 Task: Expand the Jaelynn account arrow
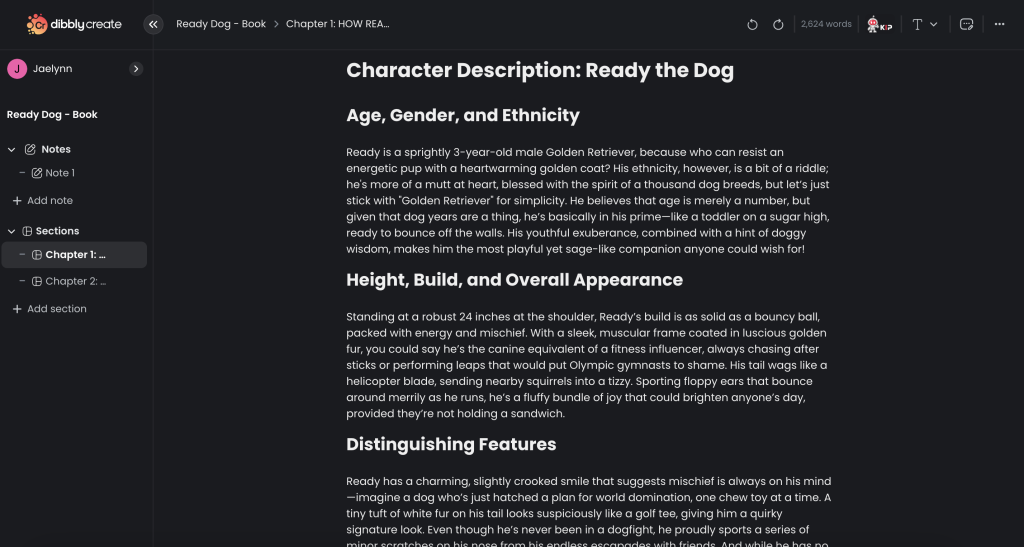pos(136,69)
